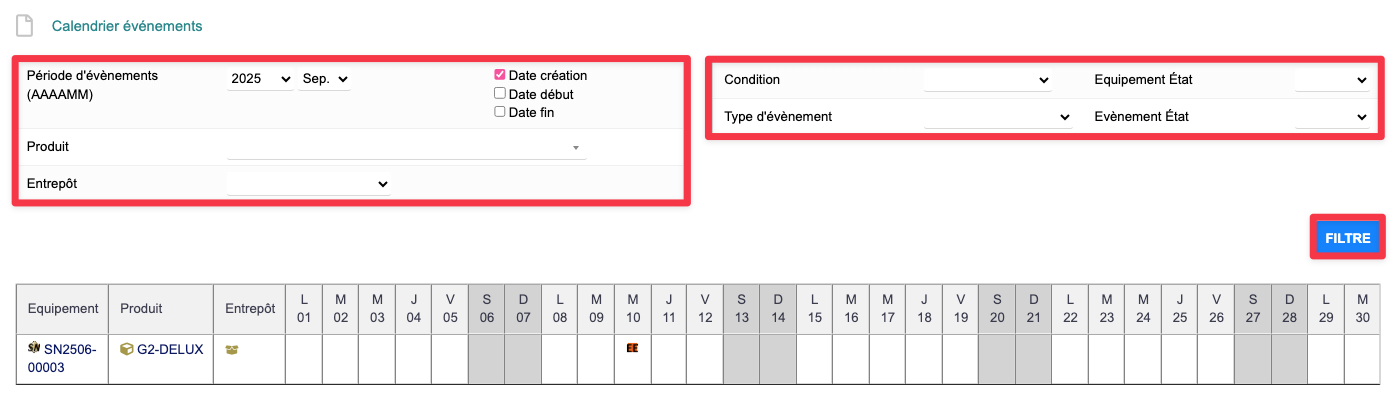Expand the Condition dropdown
The image size is (1399, 410).
pos(988,80)
